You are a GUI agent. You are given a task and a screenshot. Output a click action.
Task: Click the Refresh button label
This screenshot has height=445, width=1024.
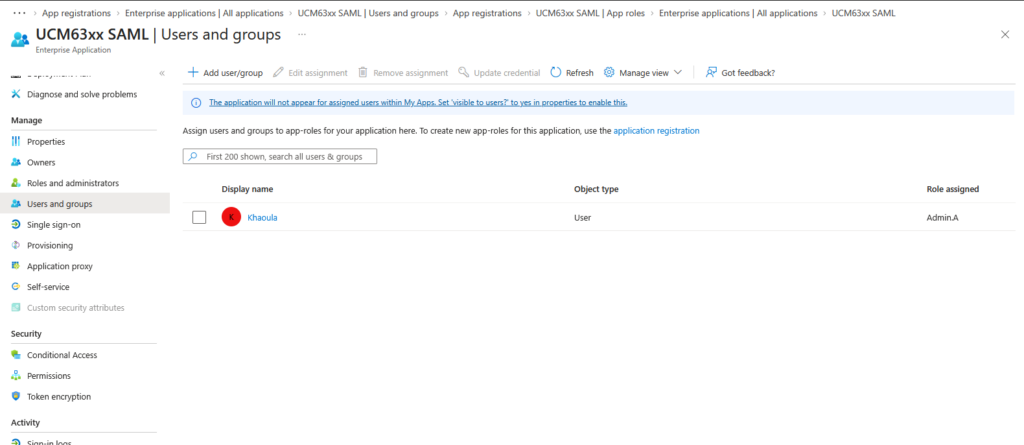[579, 73]
